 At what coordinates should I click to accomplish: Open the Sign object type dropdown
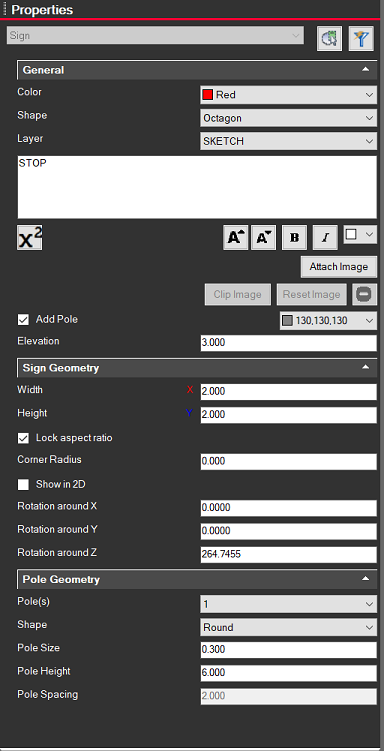pyautogui.click(x=156, y=36)
